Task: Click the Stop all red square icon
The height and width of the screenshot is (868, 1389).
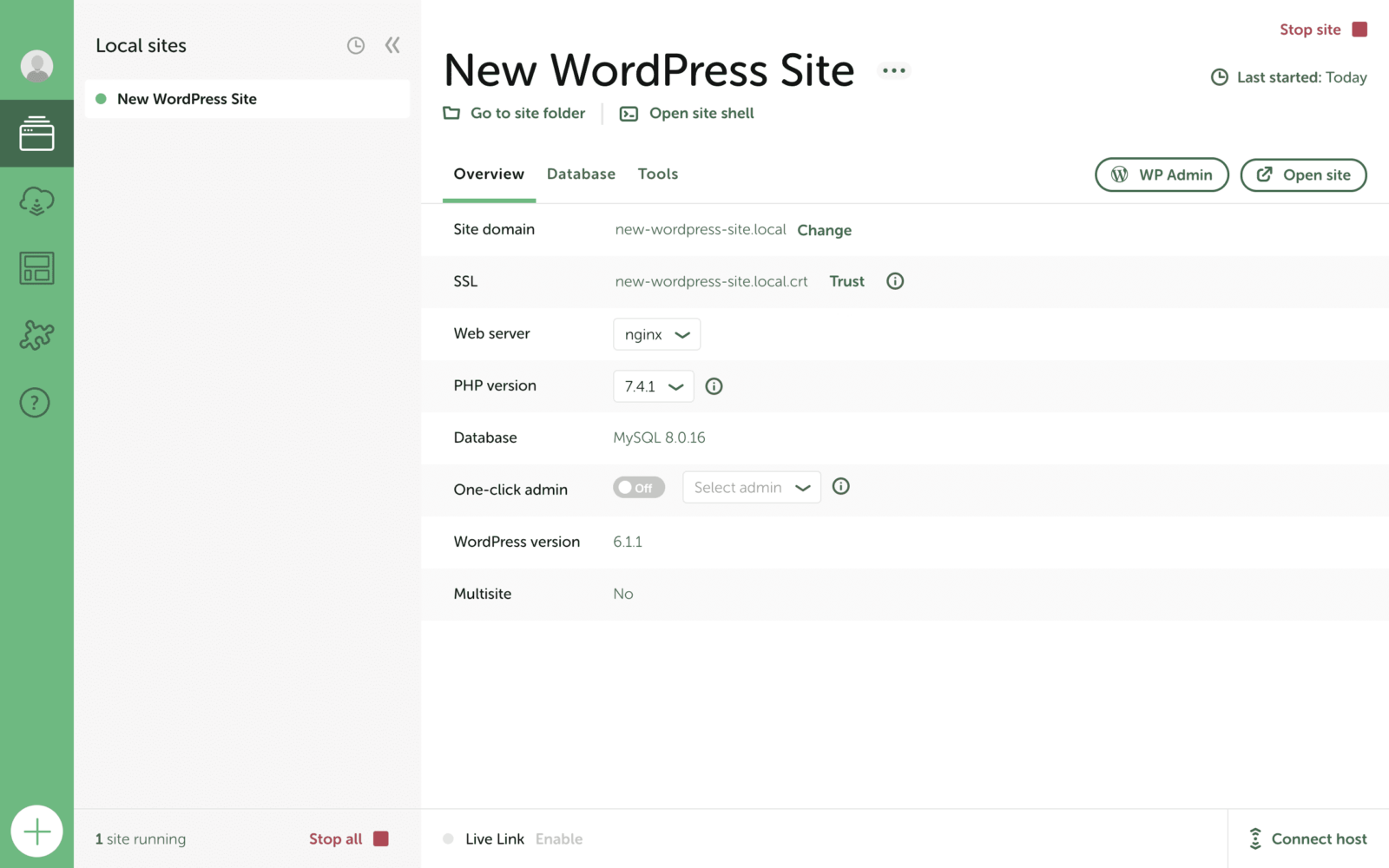Action: [381, 838]
